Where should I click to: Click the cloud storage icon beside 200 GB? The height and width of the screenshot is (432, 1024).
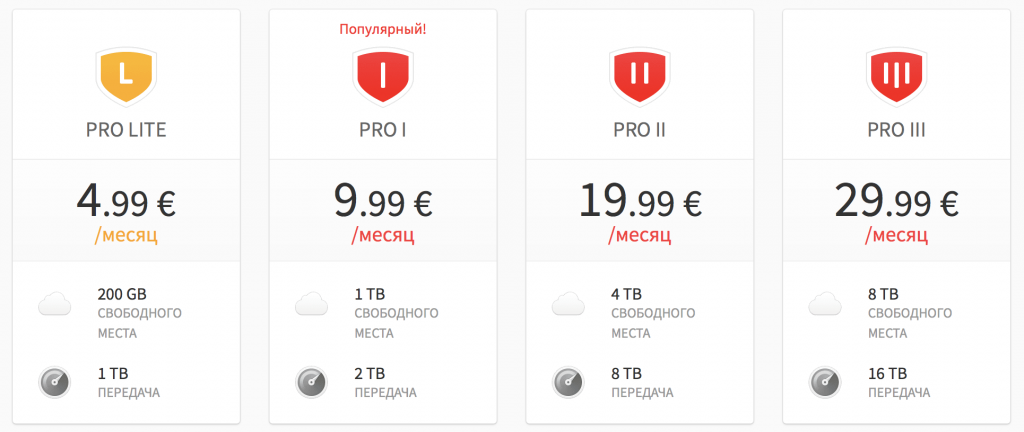point(57,304)
